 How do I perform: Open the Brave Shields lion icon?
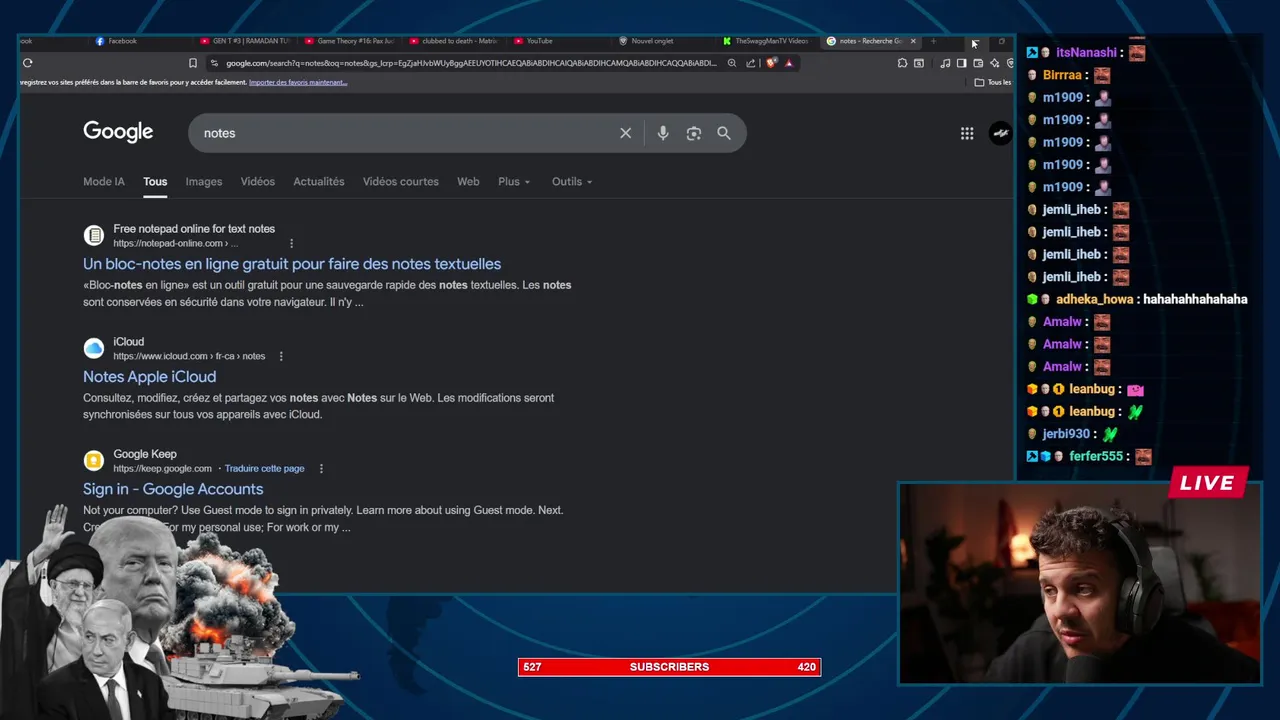pos(771,63)
